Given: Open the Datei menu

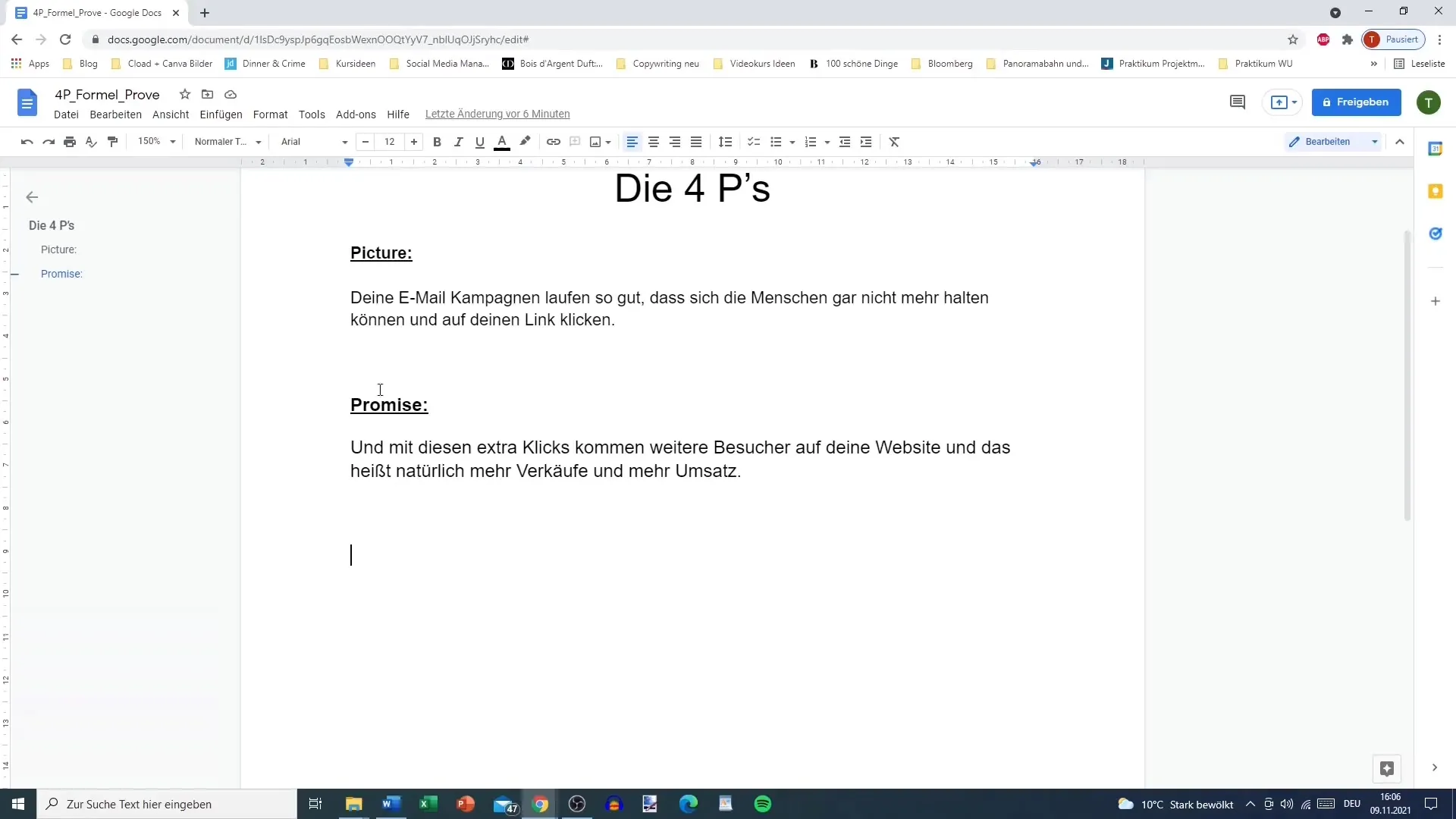Looking at the screenshot, I should pyautogui.click(x=66, y=115).
